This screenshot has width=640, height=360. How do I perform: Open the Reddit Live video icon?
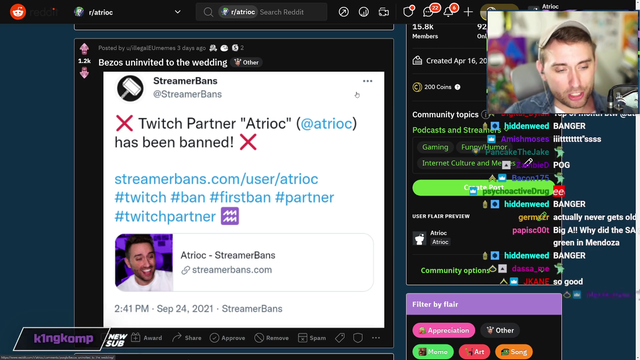coord(384,12)
